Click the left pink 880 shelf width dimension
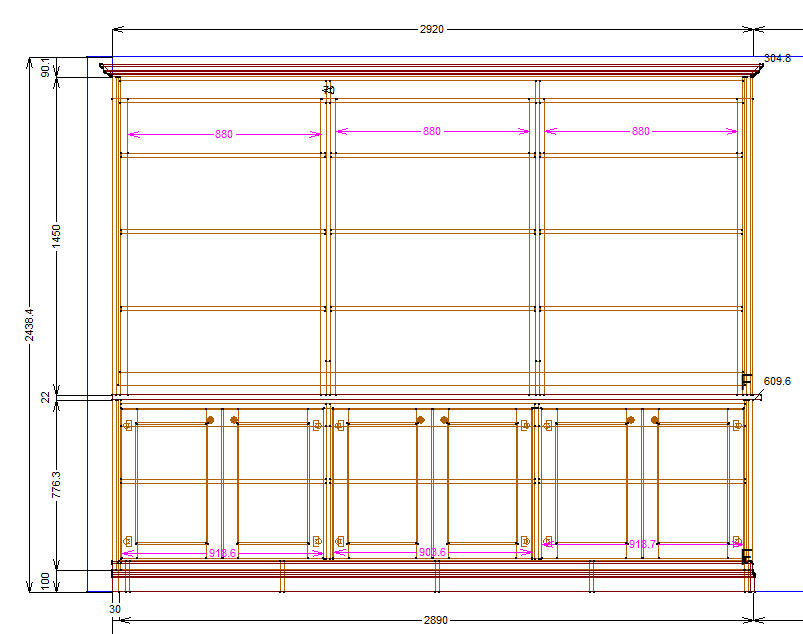The width and height of the screenshot is (803, 634). coord(224,130)
